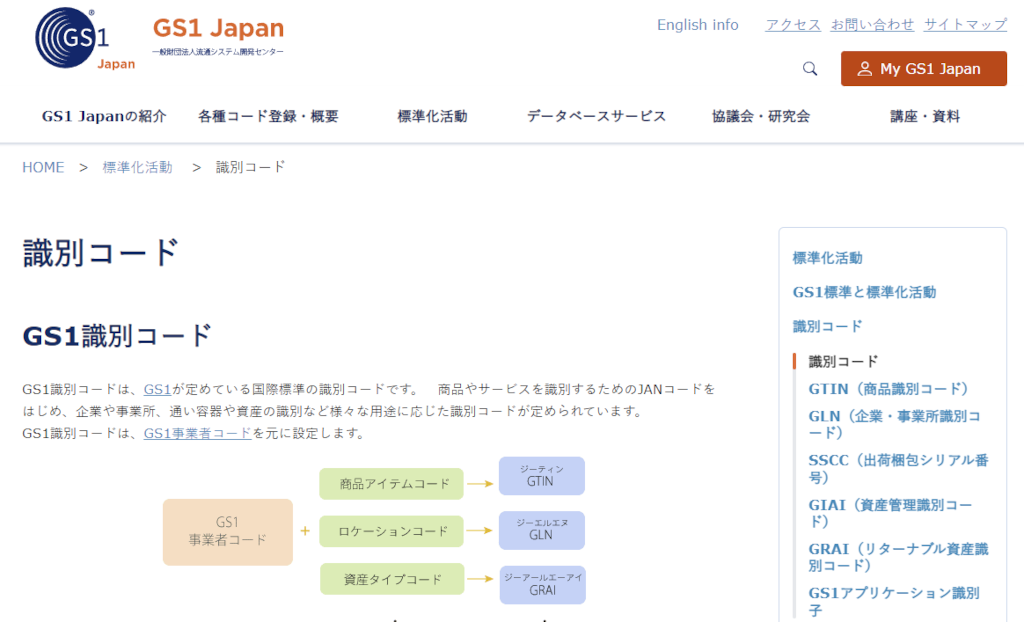Open the GS1 Japanの紹介 menu
Screen dimensions: 1024x622
[104, 116]
